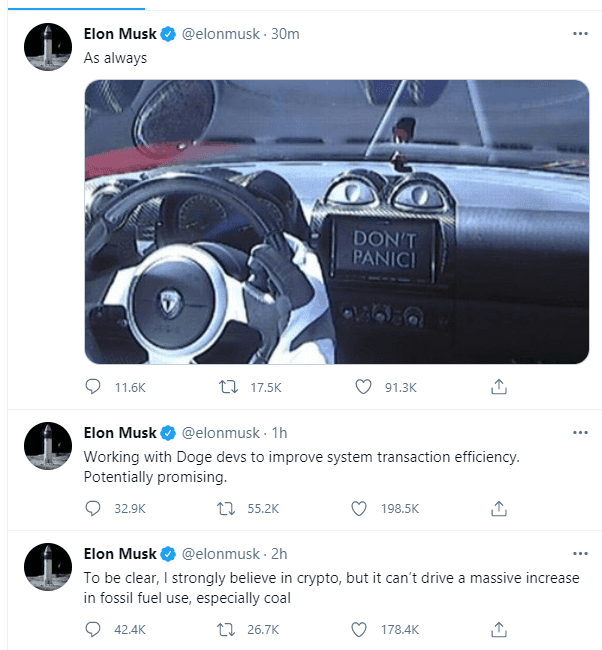The height and width of the screenshot is (650, 602).
Task: Retweet the Doge devs tweet
Action: pyautogui.click(x=226, y=508)
